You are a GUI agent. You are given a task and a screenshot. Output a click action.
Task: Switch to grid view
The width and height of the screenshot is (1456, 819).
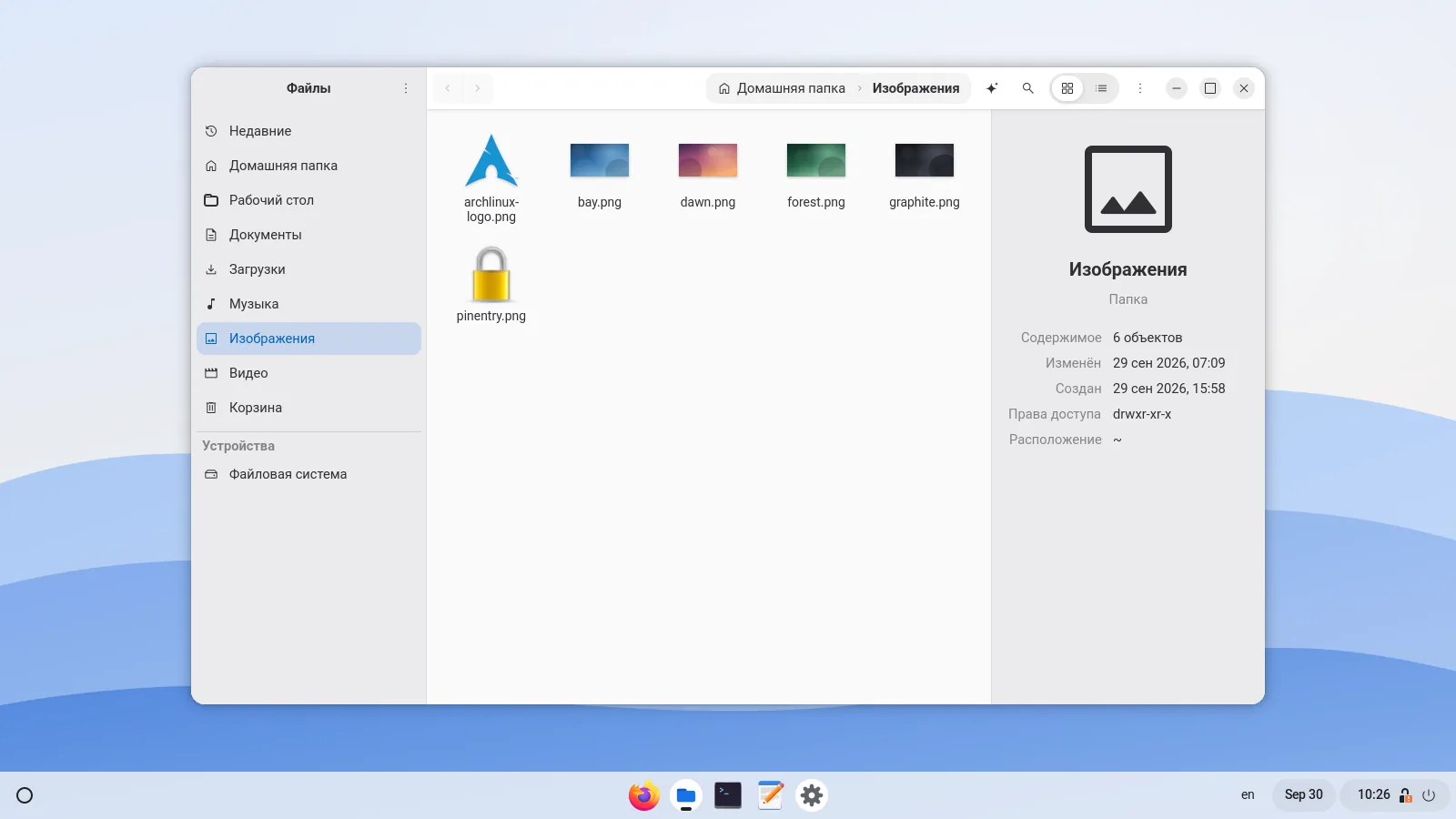pyautogui.click(x=1067, y=88)
